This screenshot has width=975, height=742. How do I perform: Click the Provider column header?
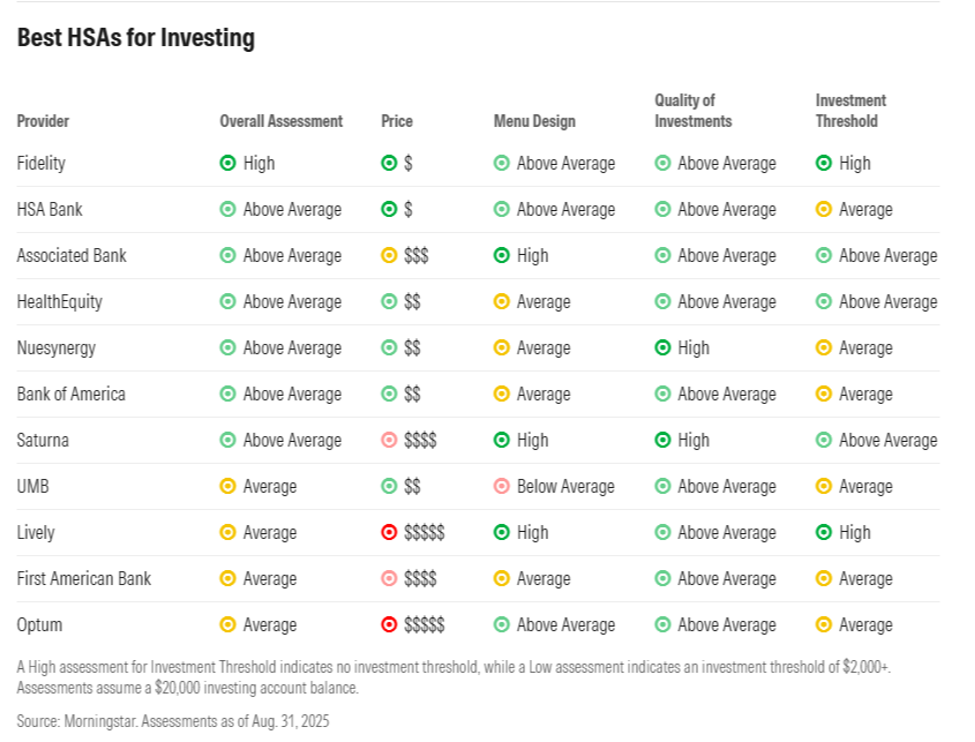pyautogui.click(x=43, y=121)
